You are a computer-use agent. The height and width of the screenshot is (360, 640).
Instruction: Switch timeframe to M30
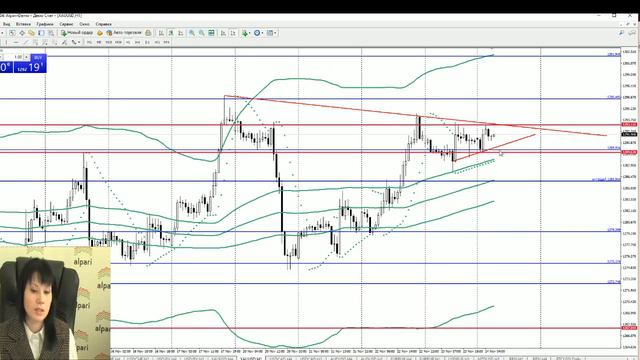pyautogui.click(x=118, y=42)
